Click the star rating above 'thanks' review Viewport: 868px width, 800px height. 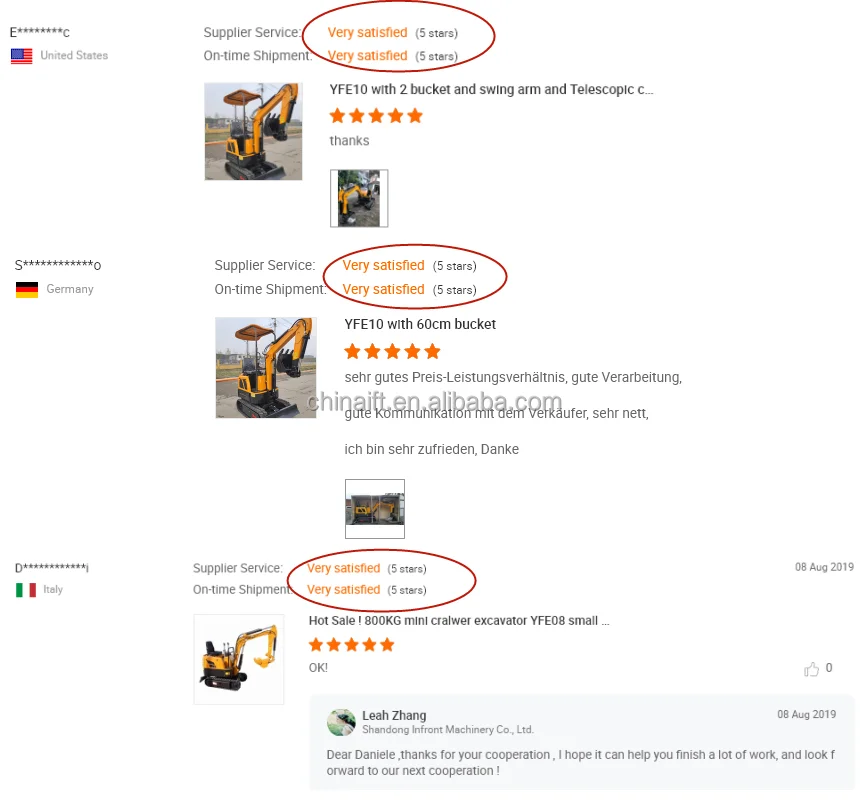(x=376, y=116)
